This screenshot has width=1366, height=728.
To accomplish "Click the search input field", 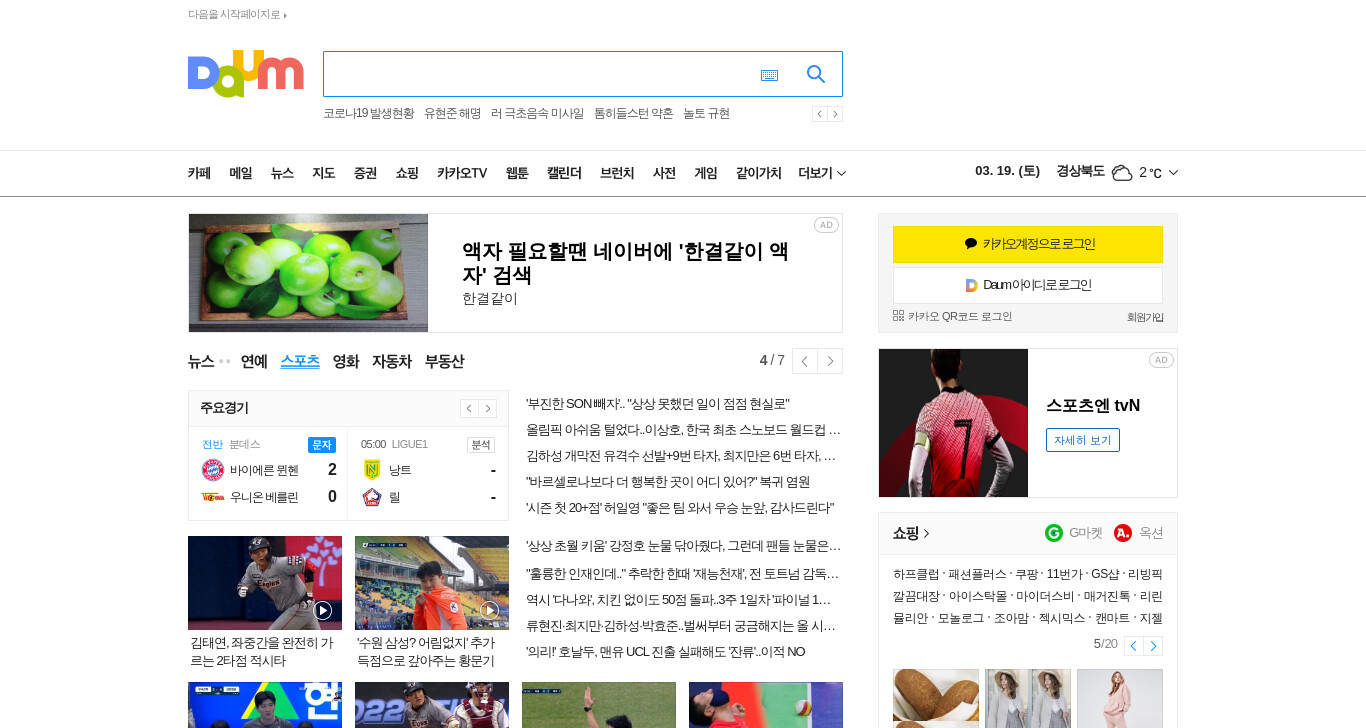I will 540,74.
